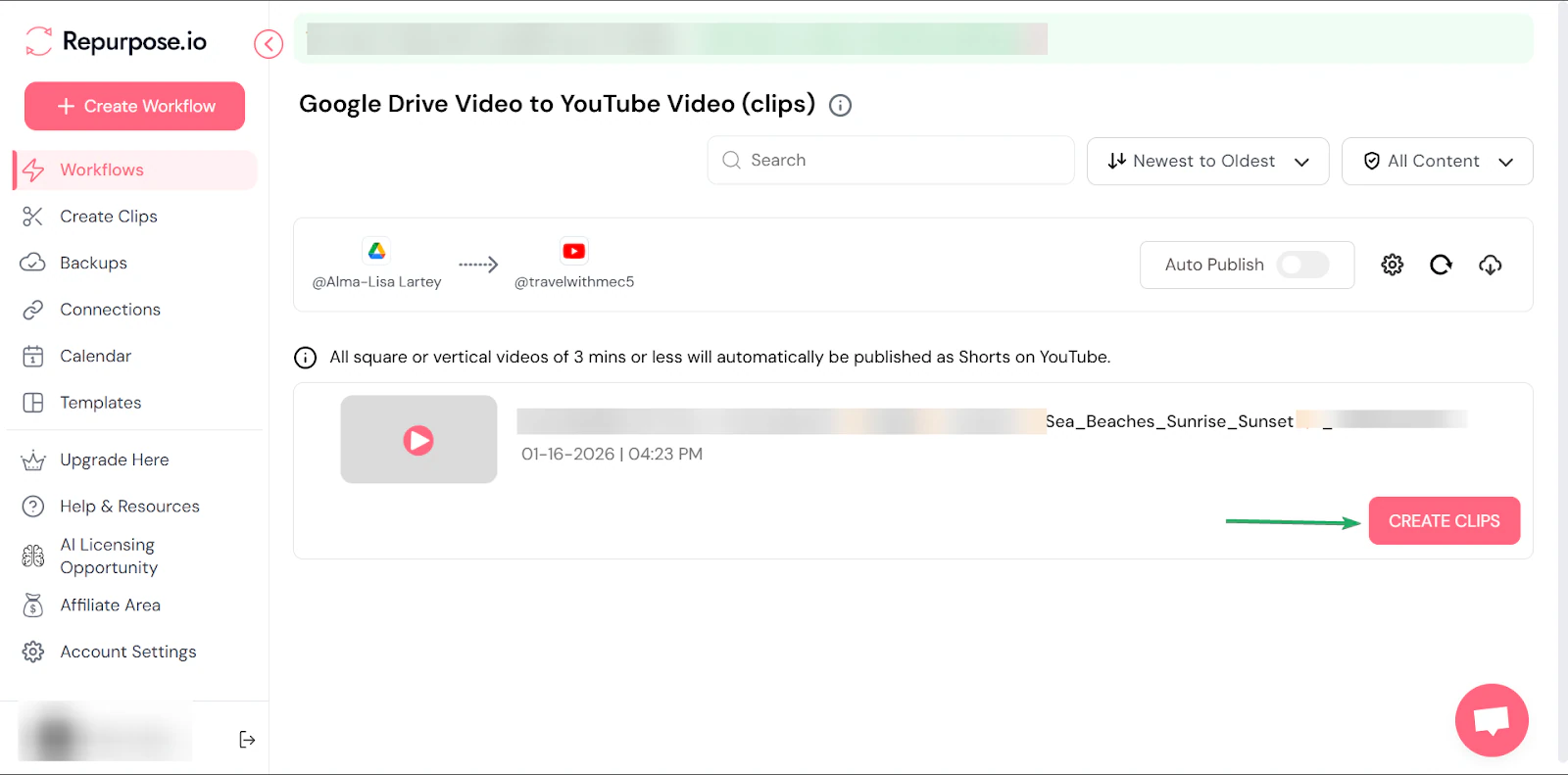1568x775 pixels.
Task: Click the Repurpose.io logo
Action: coord(116,41)
